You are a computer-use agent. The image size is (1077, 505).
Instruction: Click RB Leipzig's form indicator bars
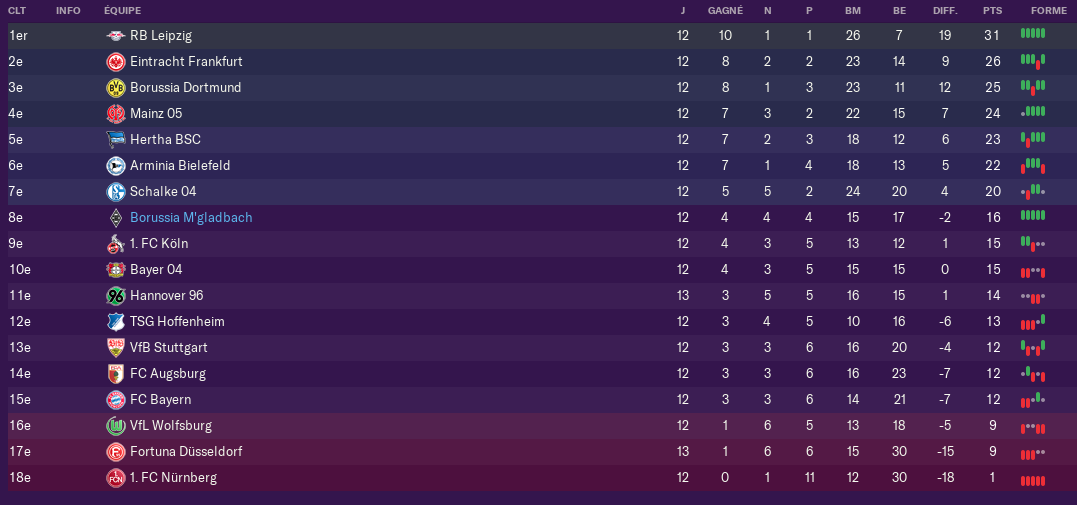tap(1033, 33)
